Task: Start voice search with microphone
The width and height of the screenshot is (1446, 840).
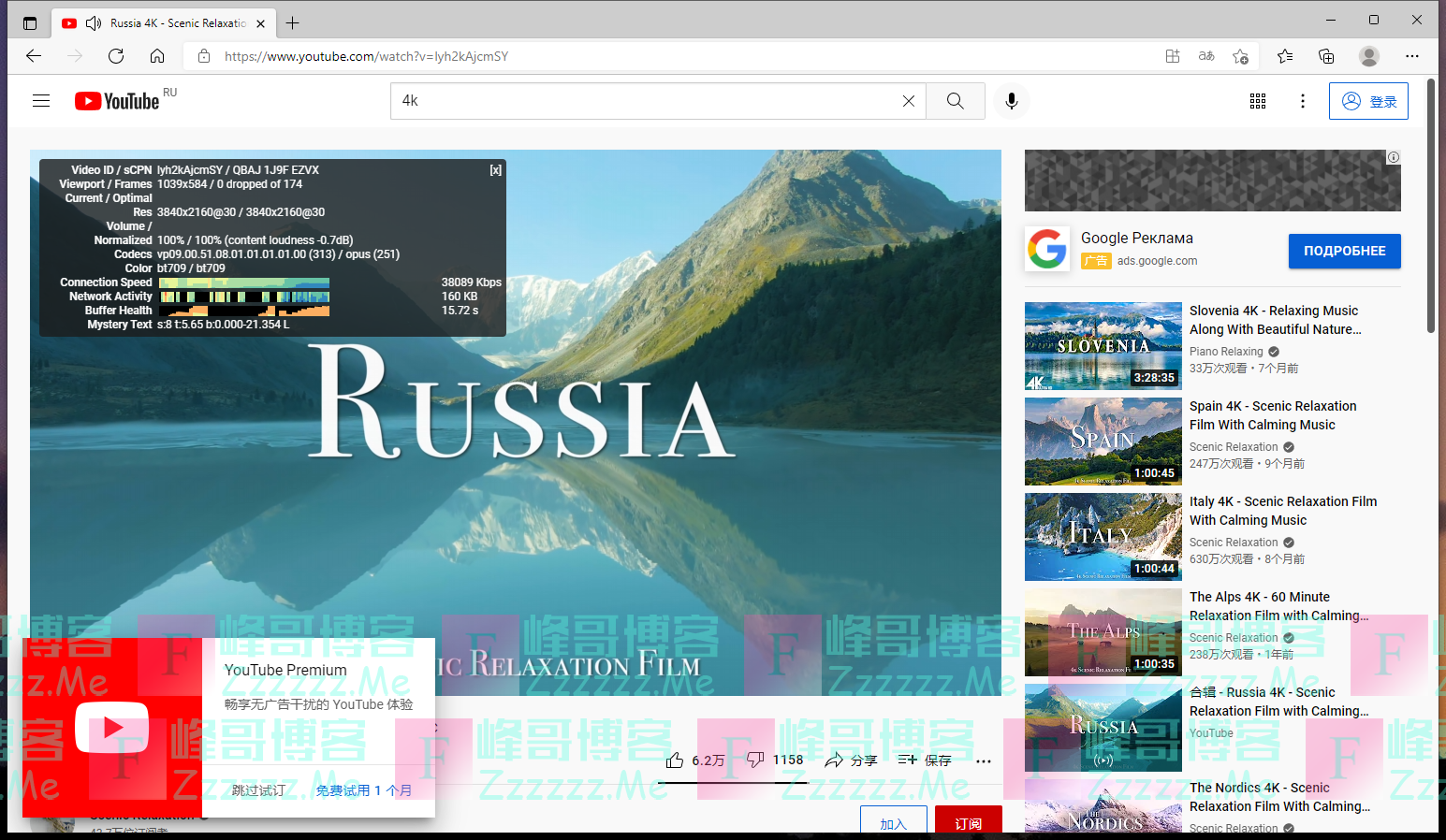Action: pos(1011,101)
